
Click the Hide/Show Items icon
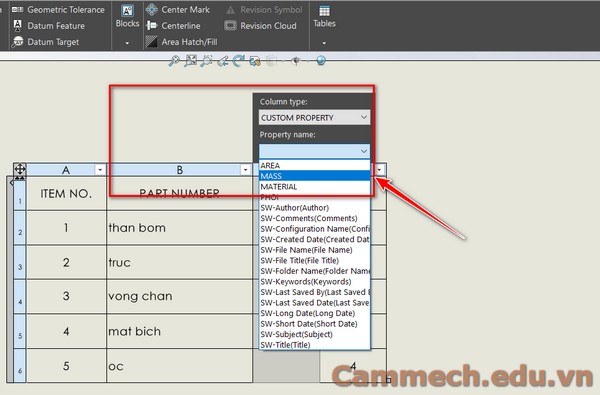pos(296,61)
